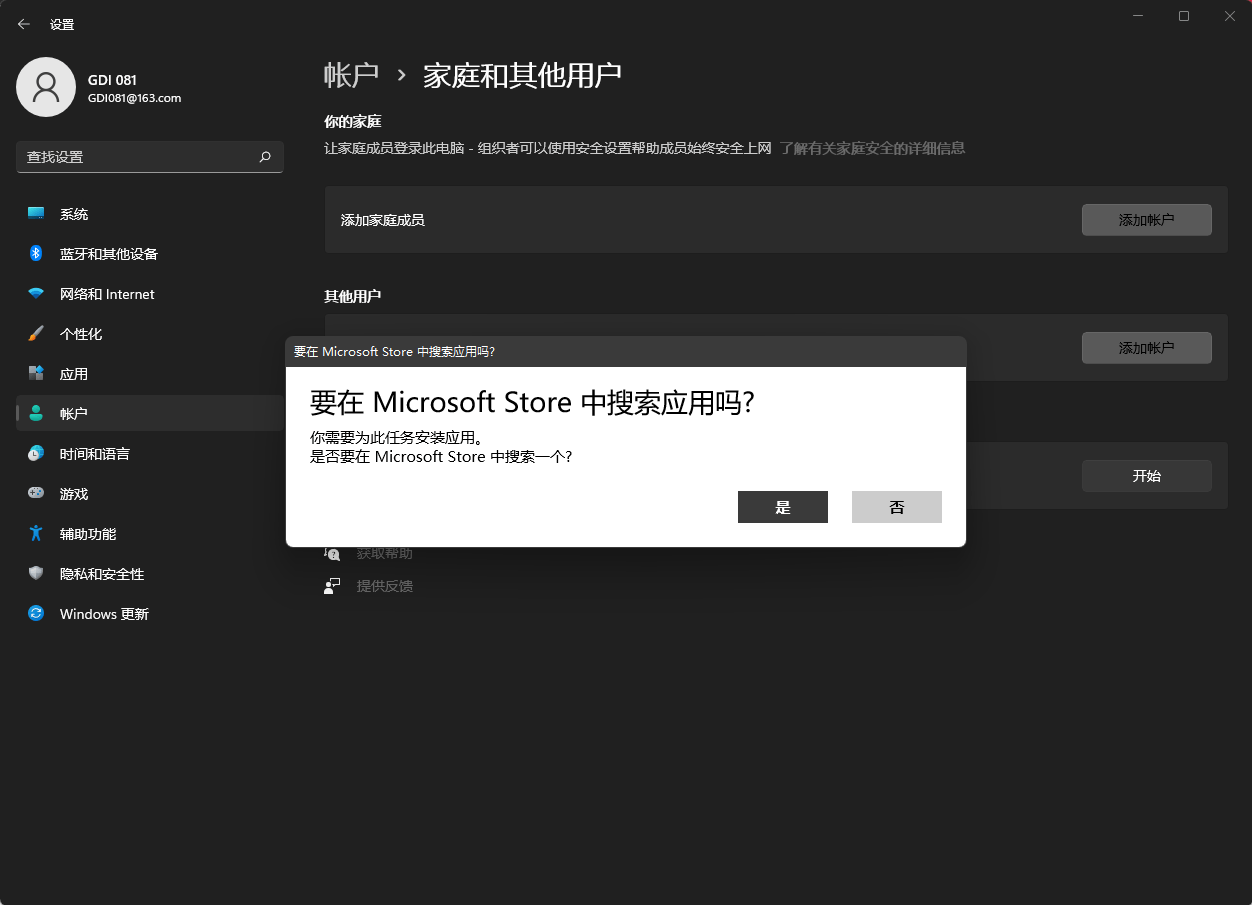Click the 提供反馈 feedback icon

332,586
